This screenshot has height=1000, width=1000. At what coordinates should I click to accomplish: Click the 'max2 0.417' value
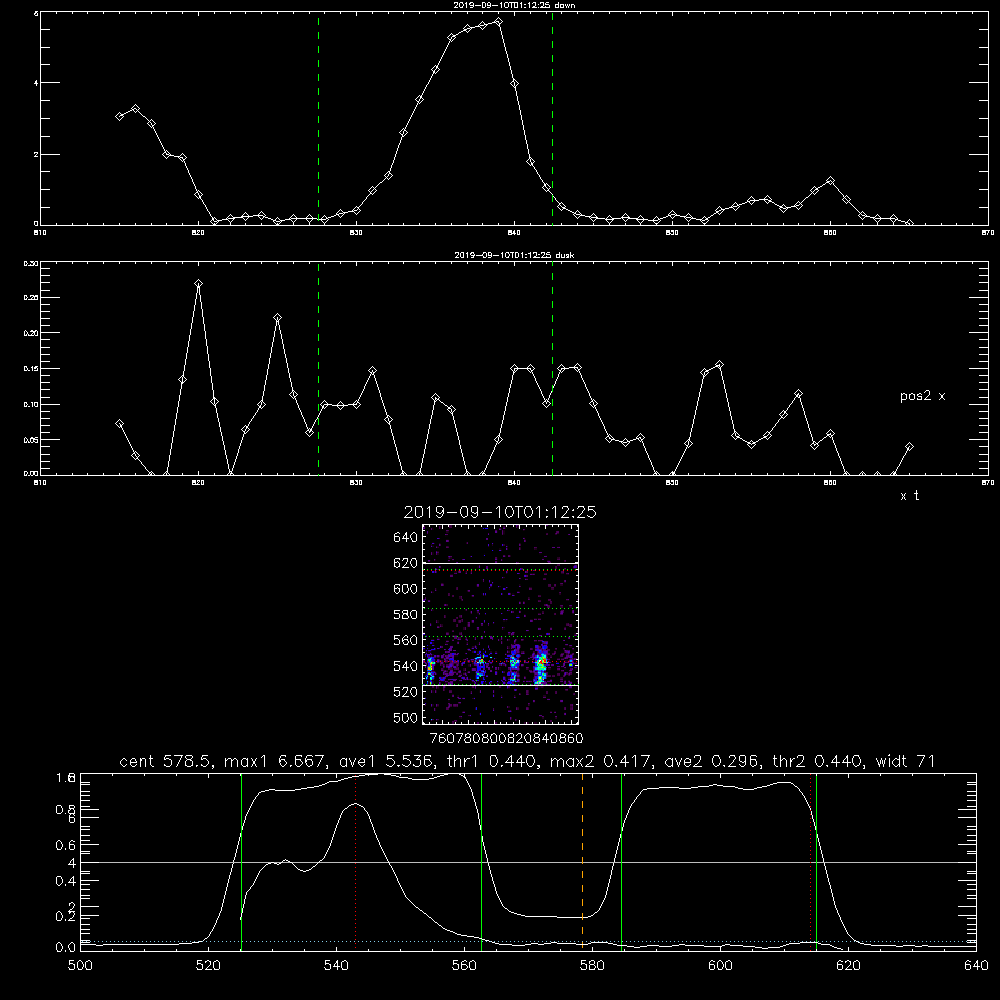point(601,761)
